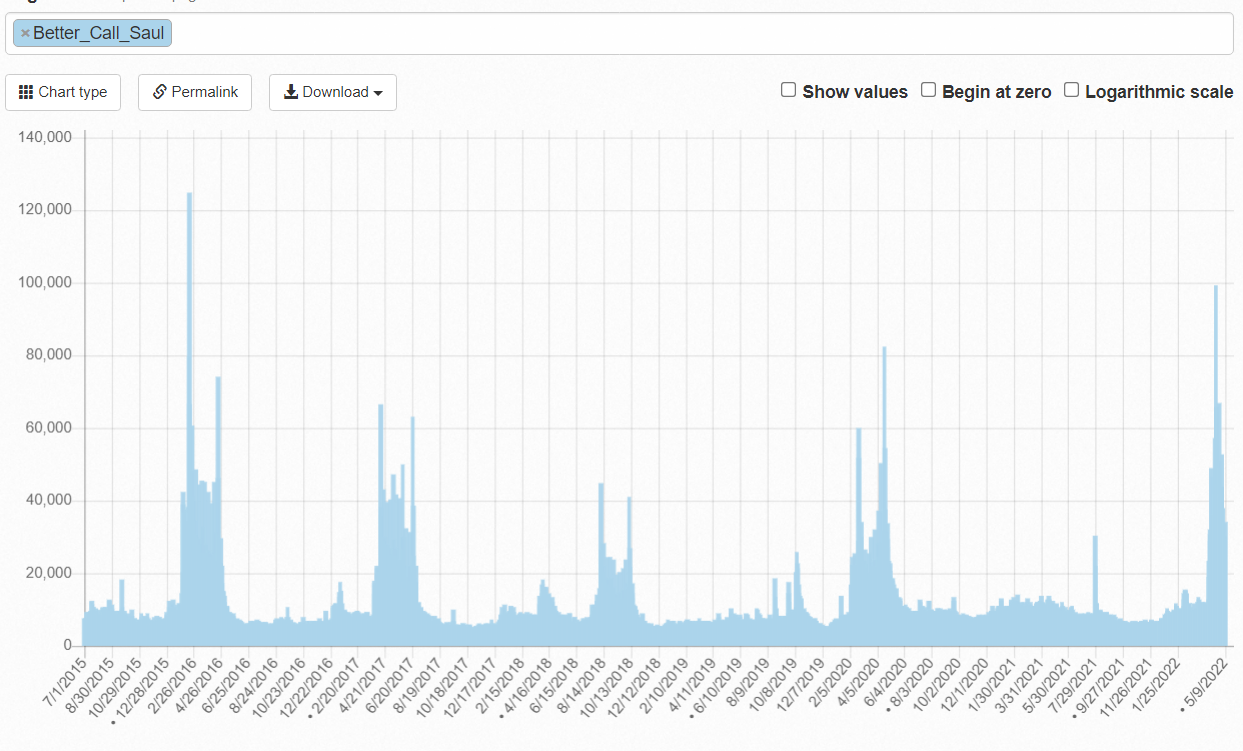Screen dimensions: 1243x751
Task: Click the 60,000 y-axis label
Action: pyautogui.click(x=50, y=428)
